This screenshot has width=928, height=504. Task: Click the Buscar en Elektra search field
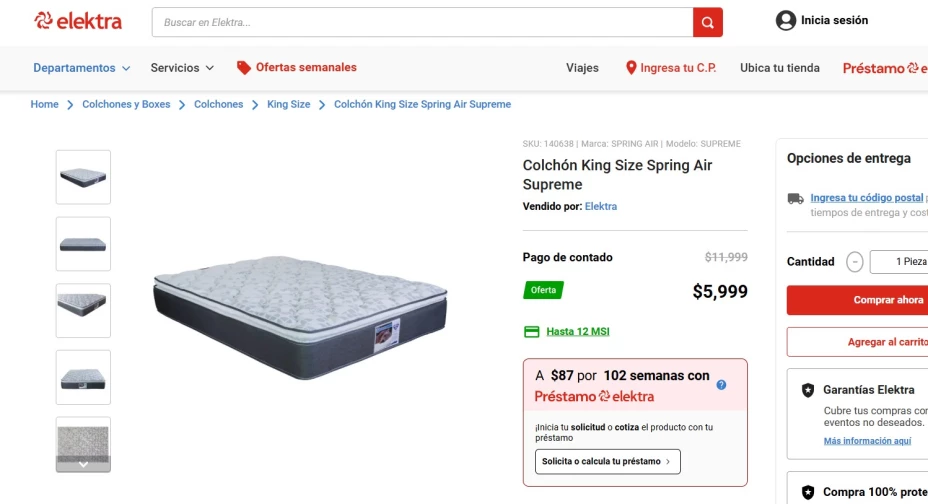pyautogui.click(x=422, y=22)
